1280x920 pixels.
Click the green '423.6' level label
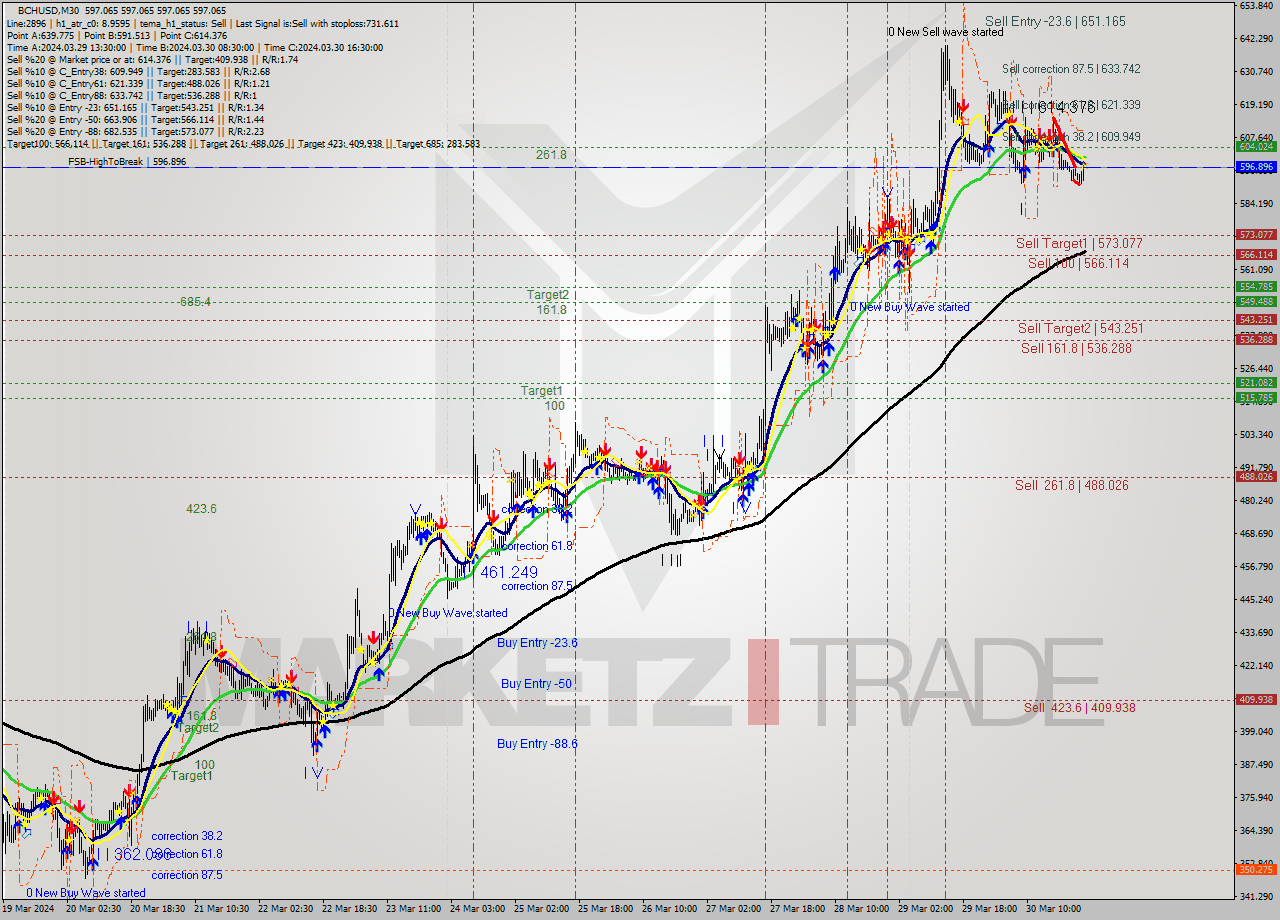201,509
